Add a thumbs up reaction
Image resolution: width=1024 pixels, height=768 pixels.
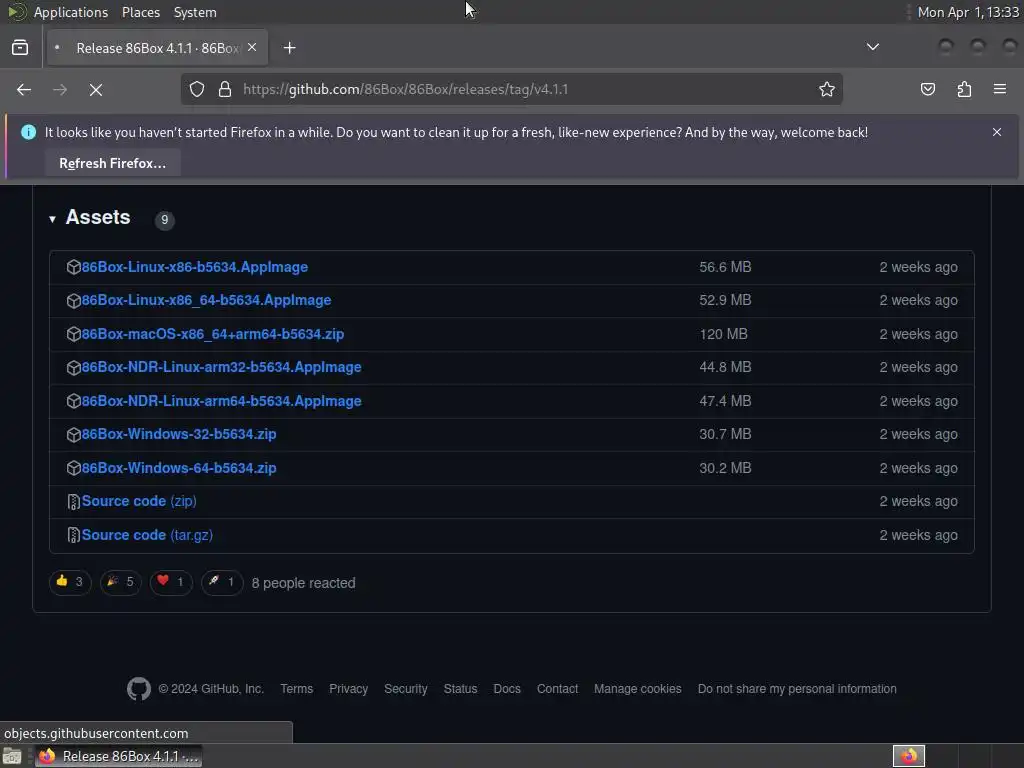(70, 582)
